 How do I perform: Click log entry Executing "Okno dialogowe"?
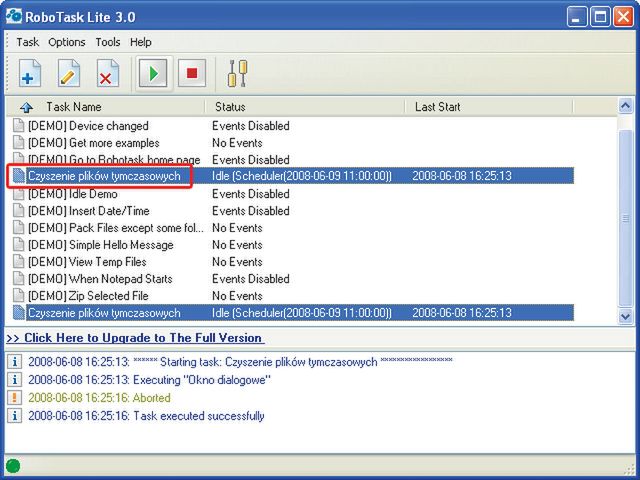click(x=149, y=380)
